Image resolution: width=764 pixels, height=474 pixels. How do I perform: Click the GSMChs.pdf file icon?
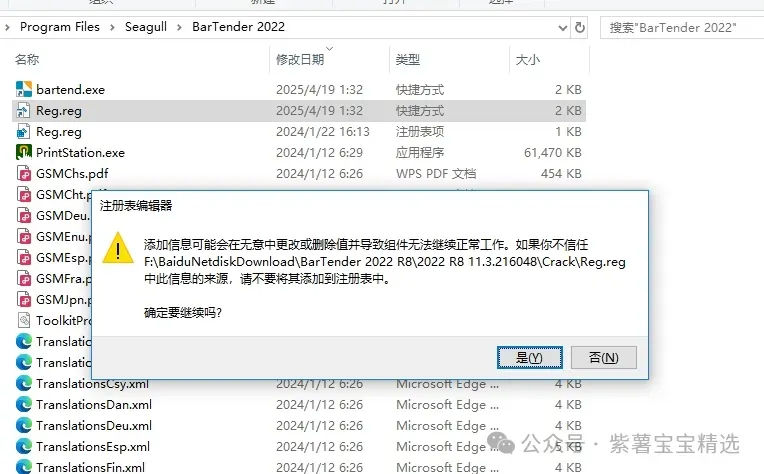pos(24,173)
